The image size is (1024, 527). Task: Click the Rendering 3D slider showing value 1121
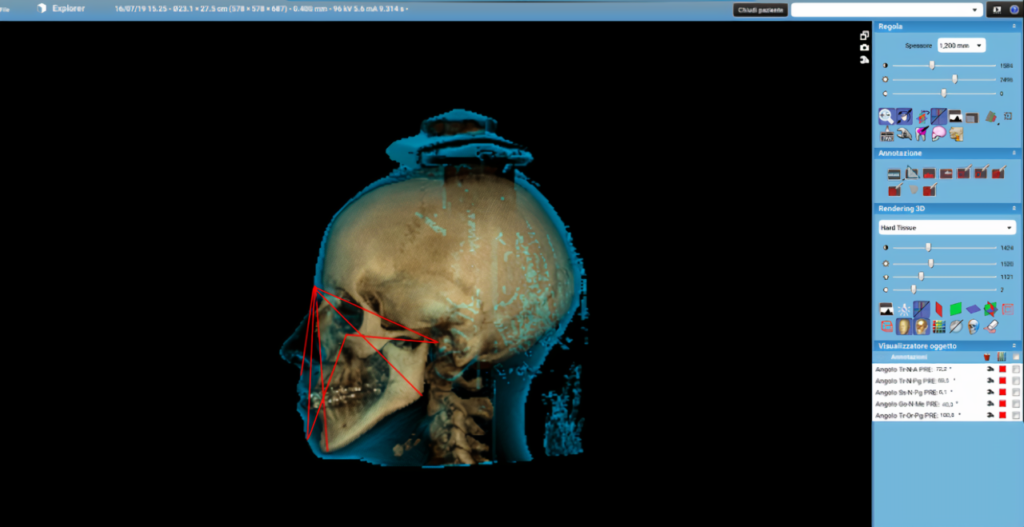pyautogui.click(x=945, y=277)
